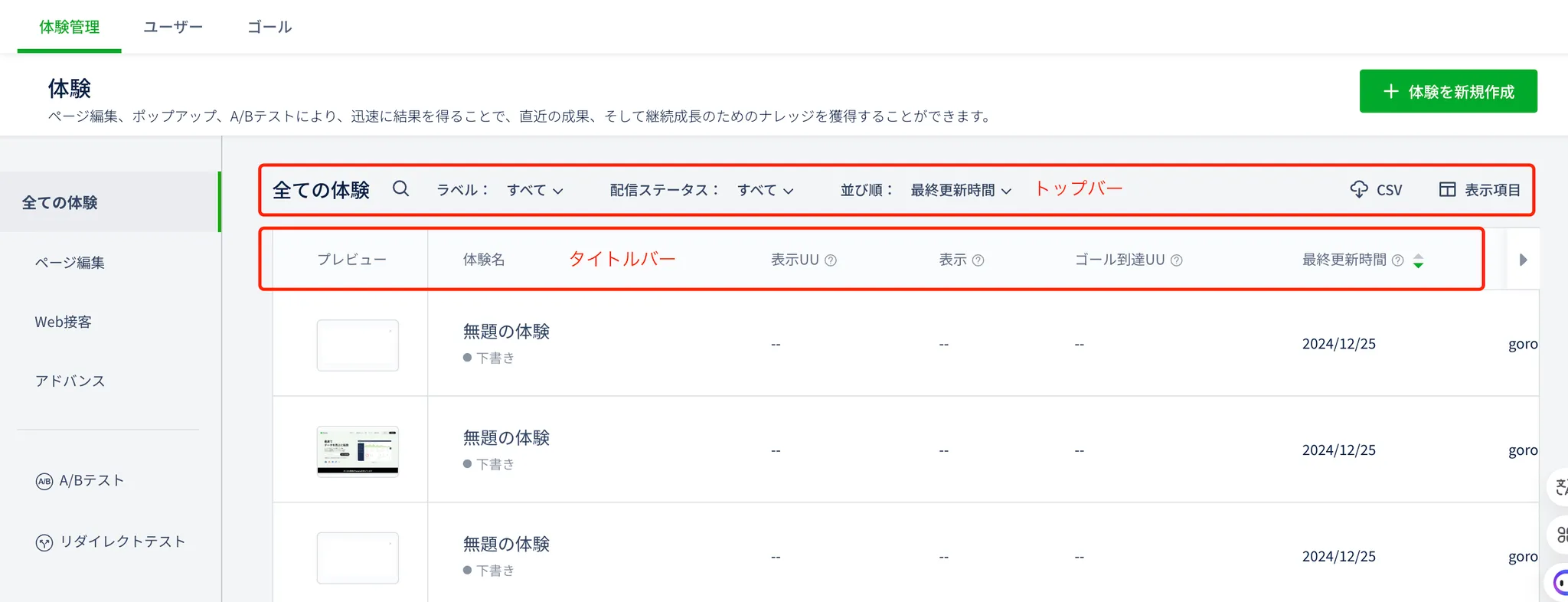Click the A/B test sidebar icon

[x=44, y=481]
